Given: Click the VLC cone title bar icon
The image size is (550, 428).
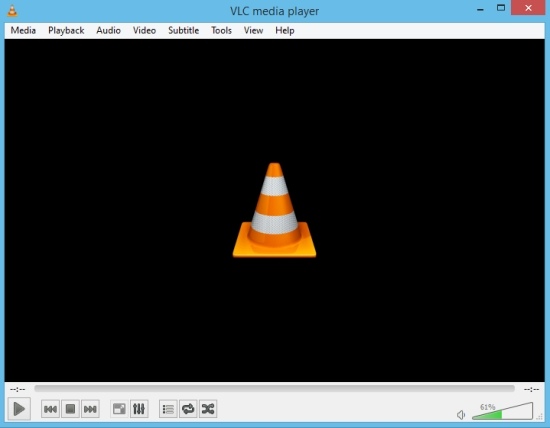Looking at the screenshot, I should 12,11.
